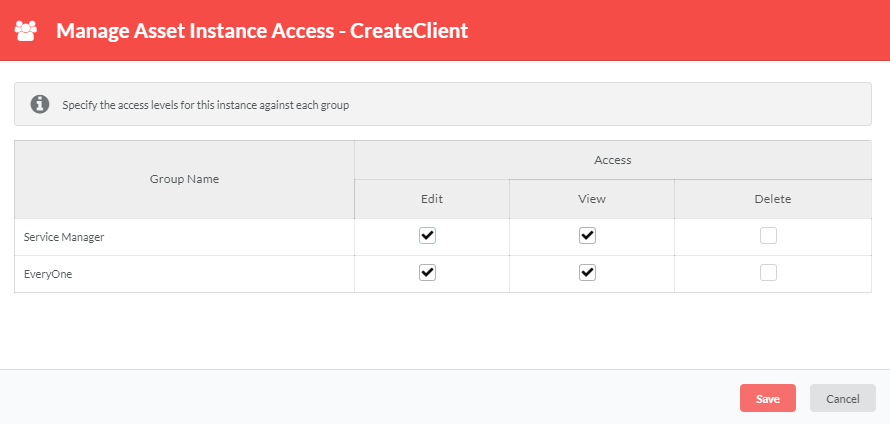Image resolution: width=890 pixels, height=424 pixels.
Task: Click the user group icon in header
Action: tap(26, 31)
